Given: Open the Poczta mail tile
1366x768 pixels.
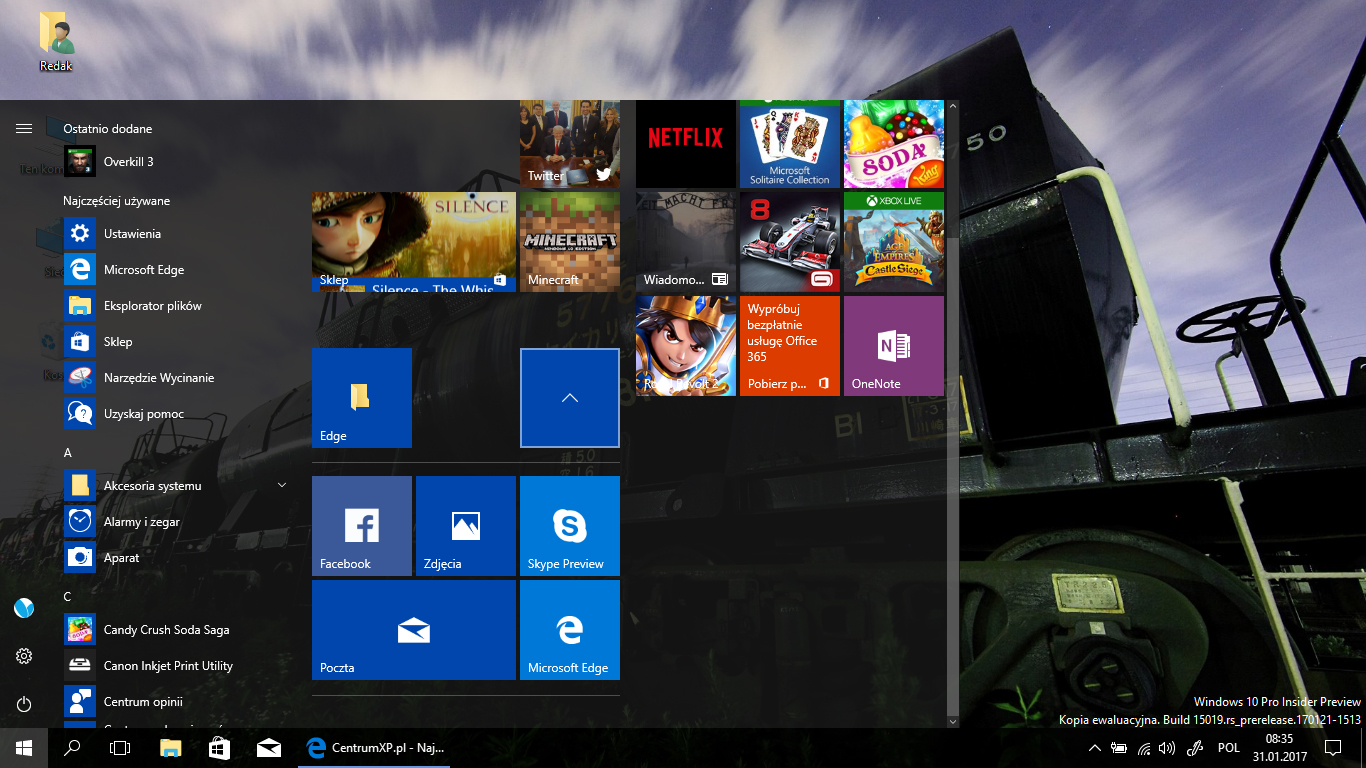Looking at the screenshot, I should (x=414, y=630).
